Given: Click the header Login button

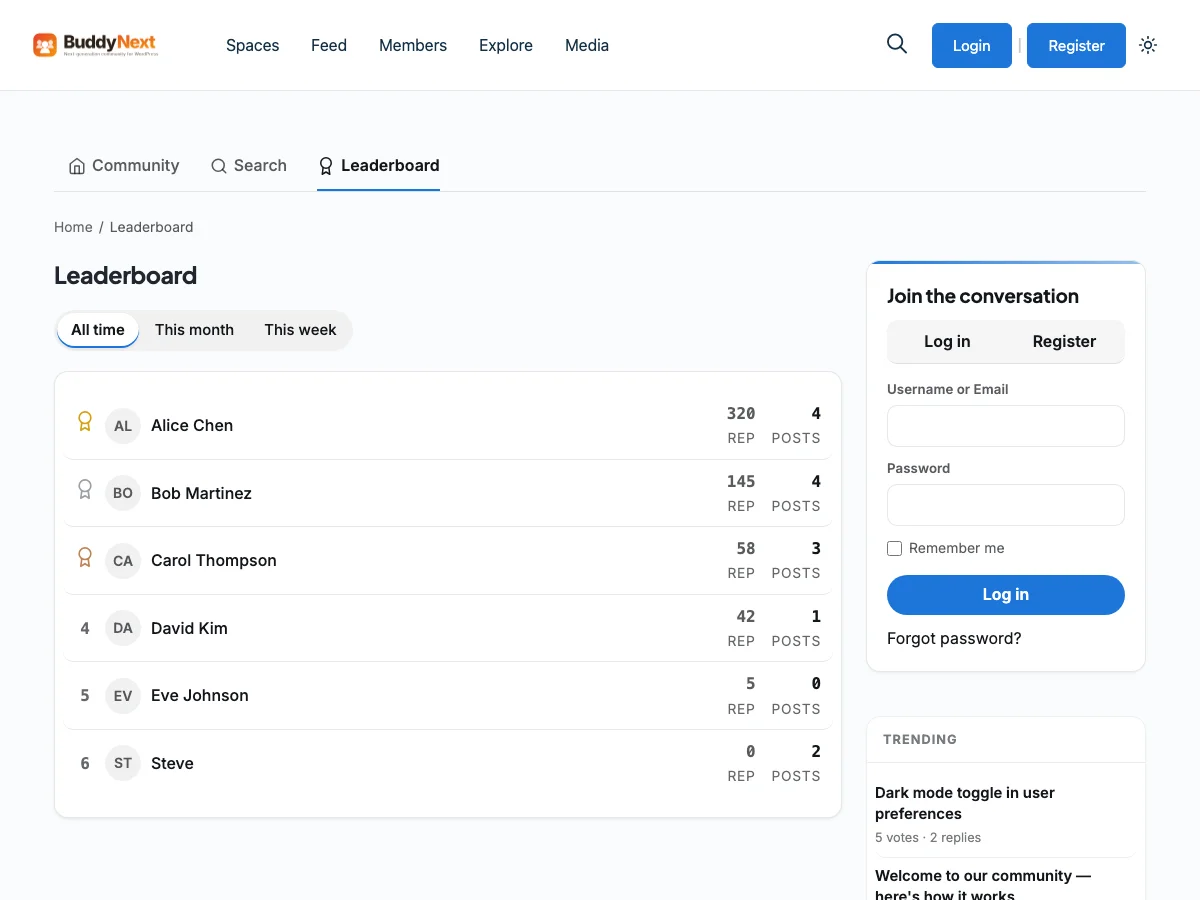Looking at the screenshot, I should [x=972, y=45].
